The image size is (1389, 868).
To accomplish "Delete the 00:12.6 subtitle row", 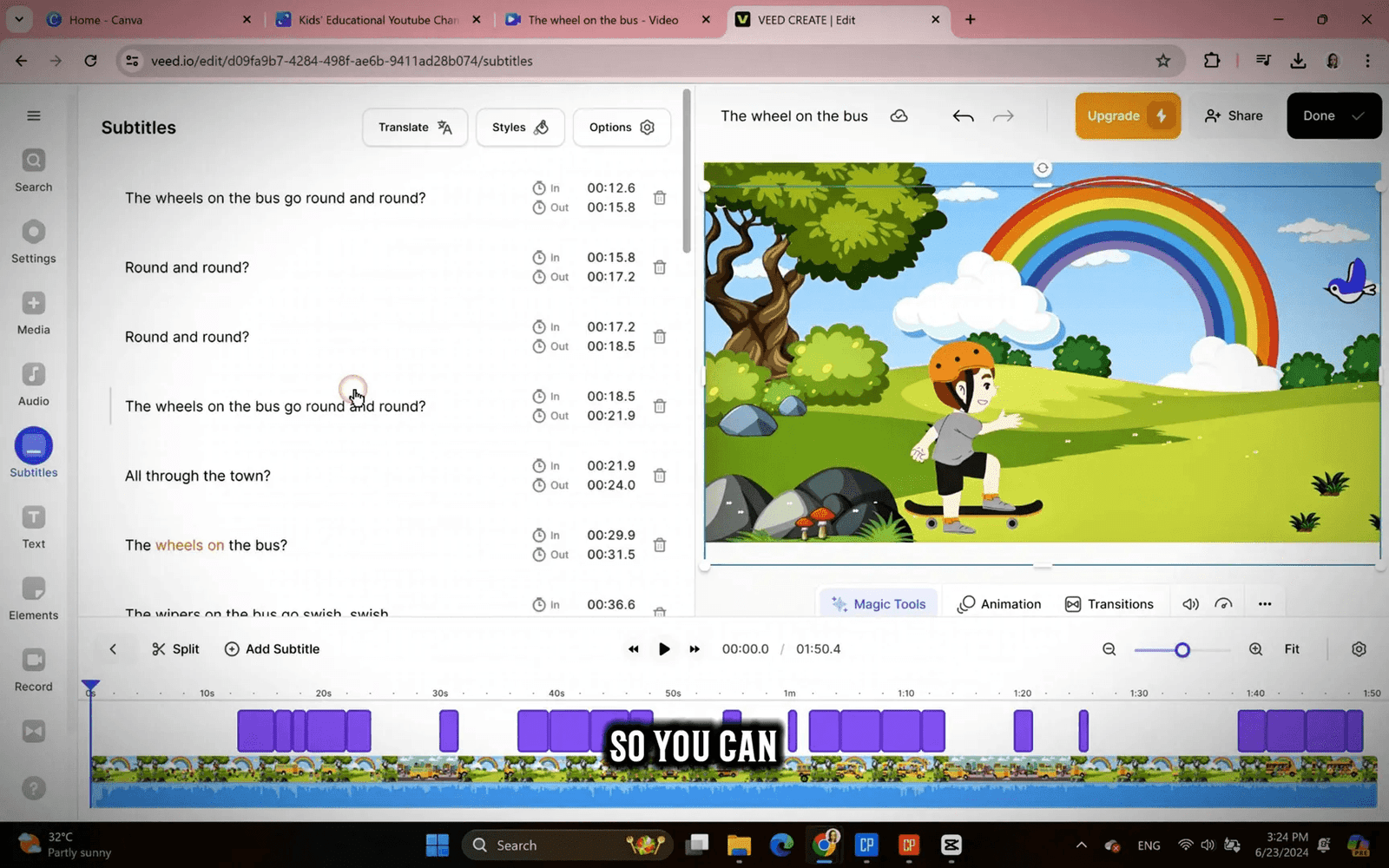I will pos(660,198).
